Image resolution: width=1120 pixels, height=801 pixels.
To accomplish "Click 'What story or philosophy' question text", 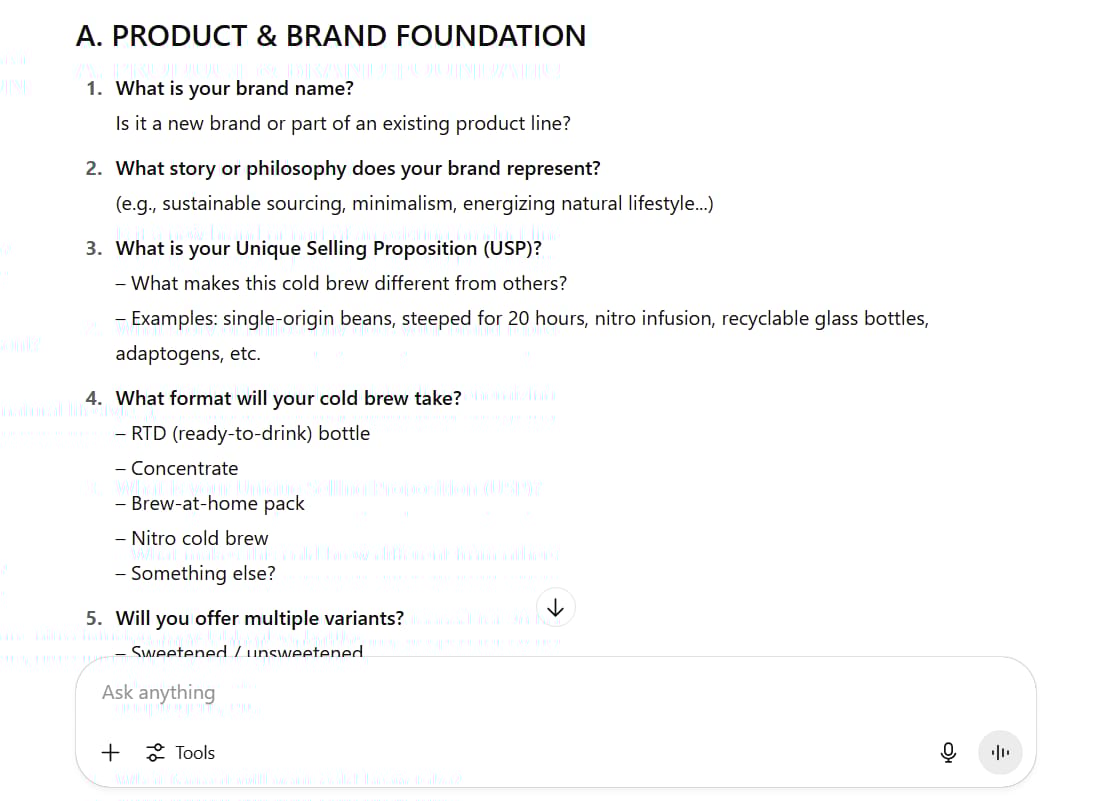I will [358, 169].
